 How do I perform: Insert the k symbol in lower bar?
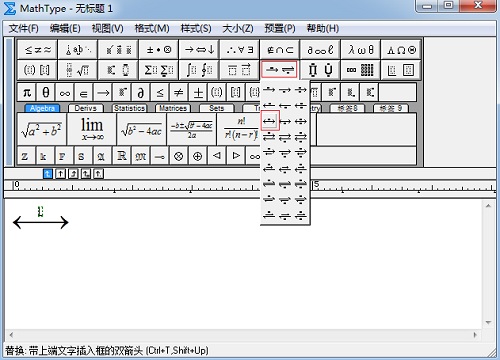coord(43,156)
